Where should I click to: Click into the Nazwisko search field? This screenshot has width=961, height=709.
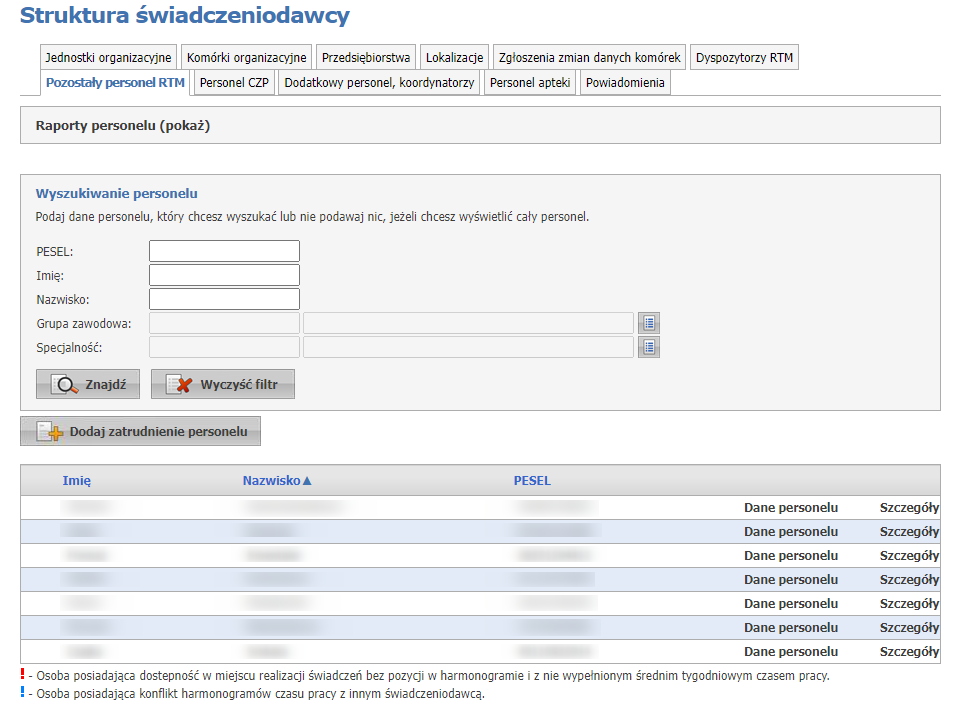[224, 299]
